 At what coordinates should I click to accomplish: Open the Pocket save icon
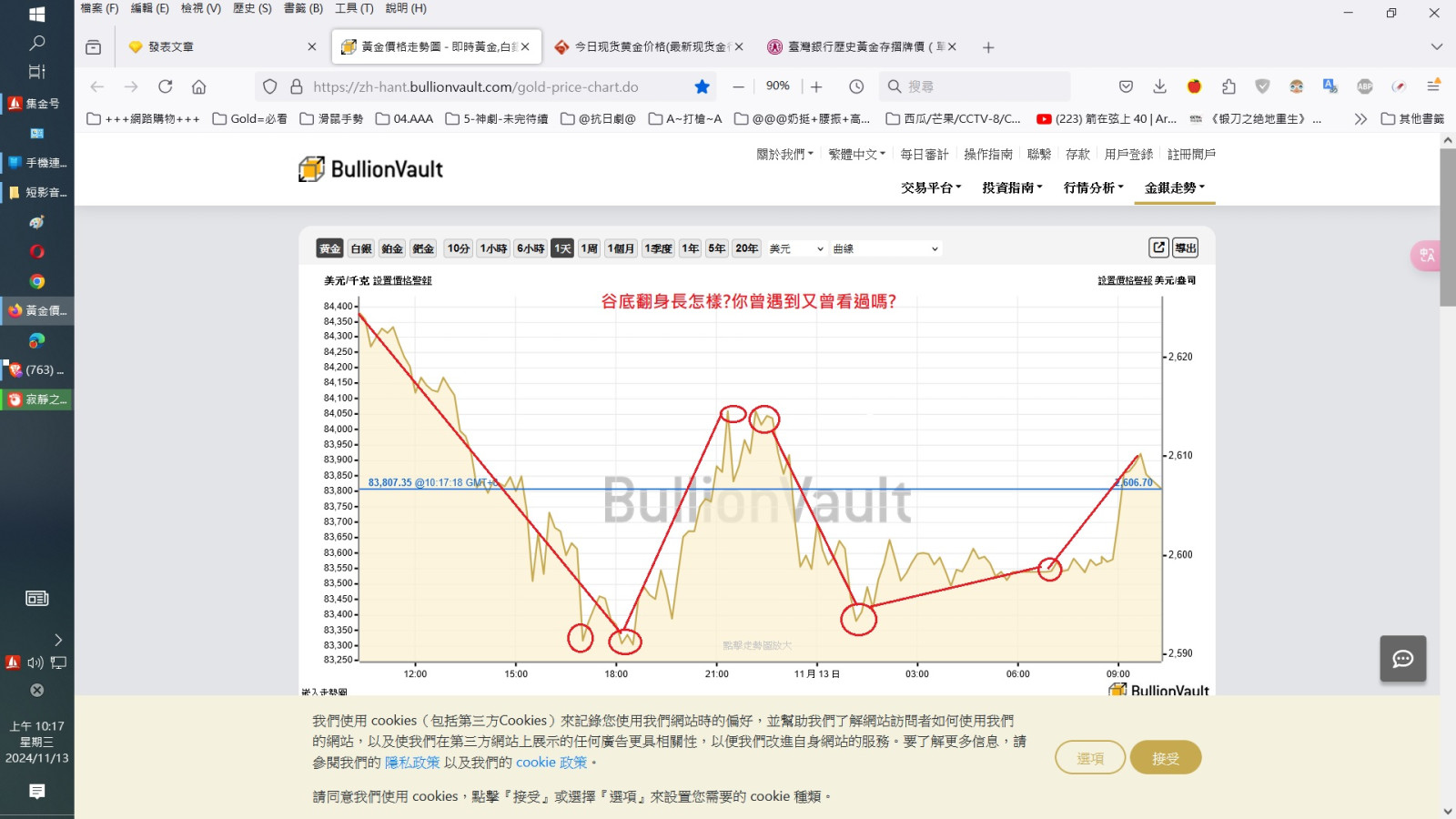1126,86
